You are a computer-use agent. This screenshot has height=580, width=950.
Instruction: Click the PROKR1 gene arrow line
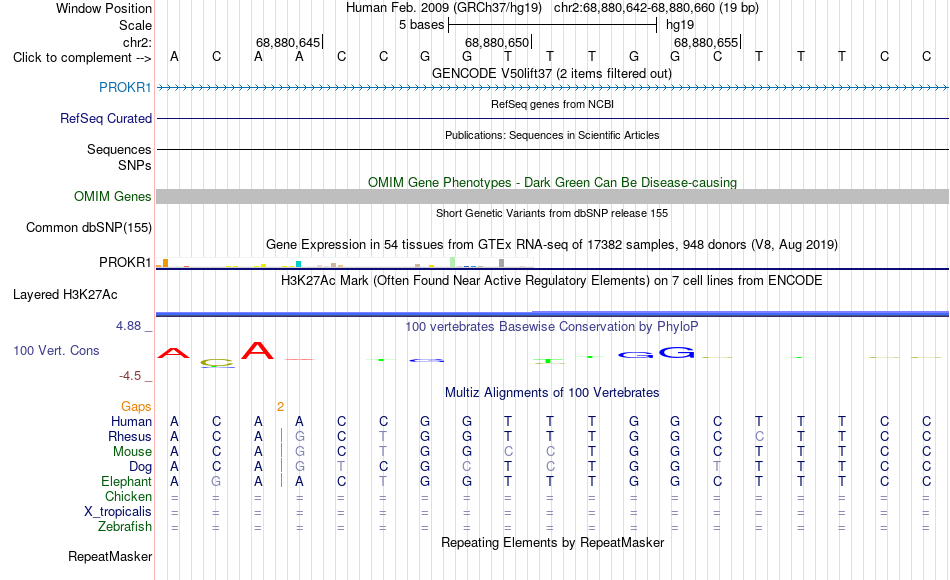click(x=552, y=88)
